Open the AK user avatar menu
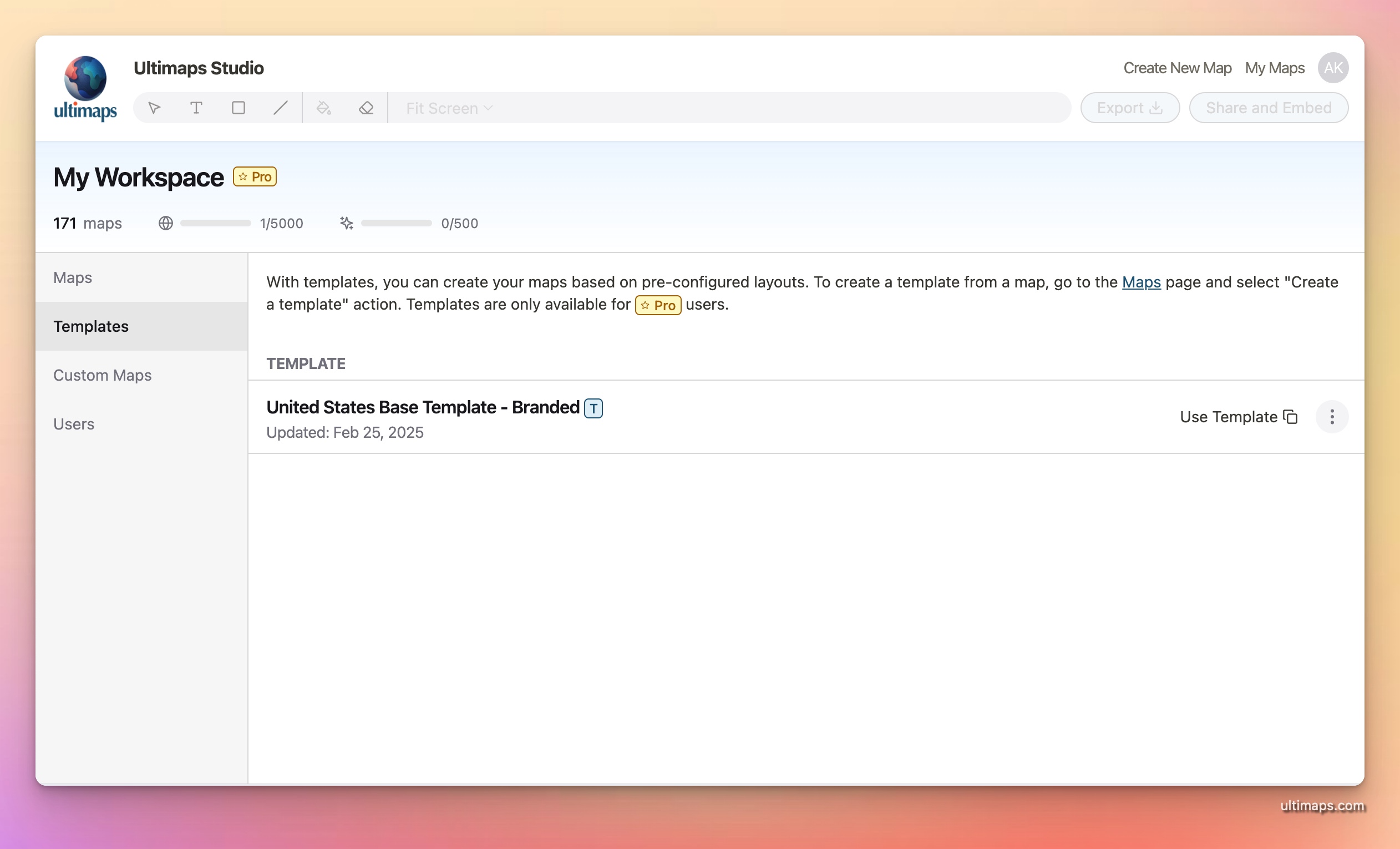This screenshot has width=1400, height=849. 1332,68
